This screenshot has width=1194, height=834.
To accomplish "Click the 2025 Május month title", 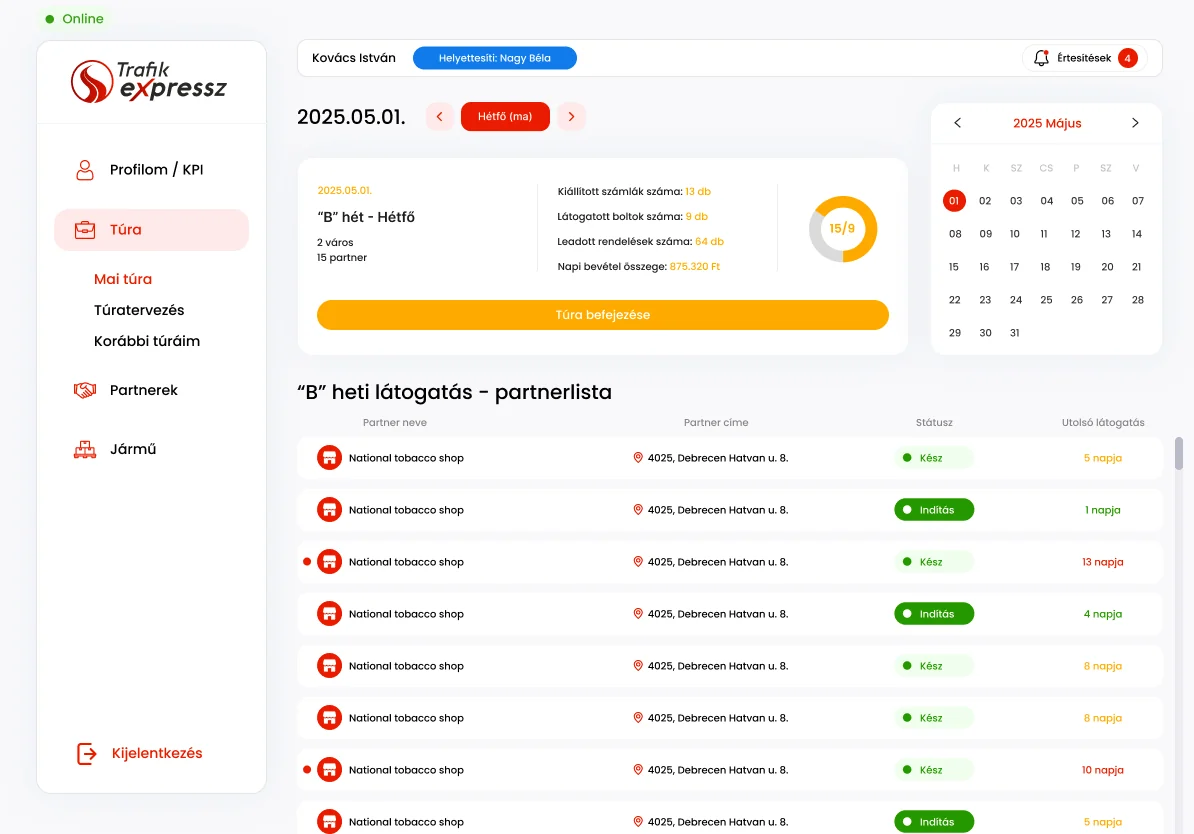I will 1047,123.
